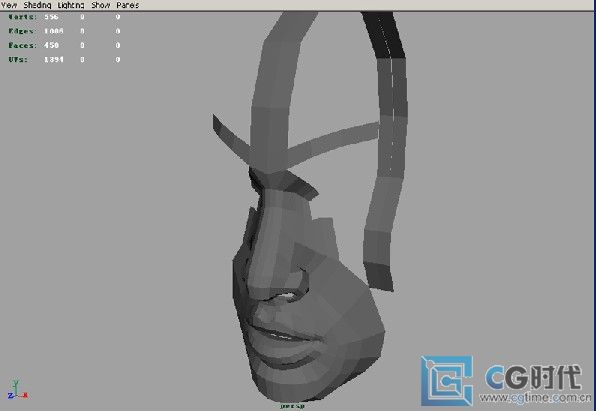Open the Panels menu

(128, 5)
